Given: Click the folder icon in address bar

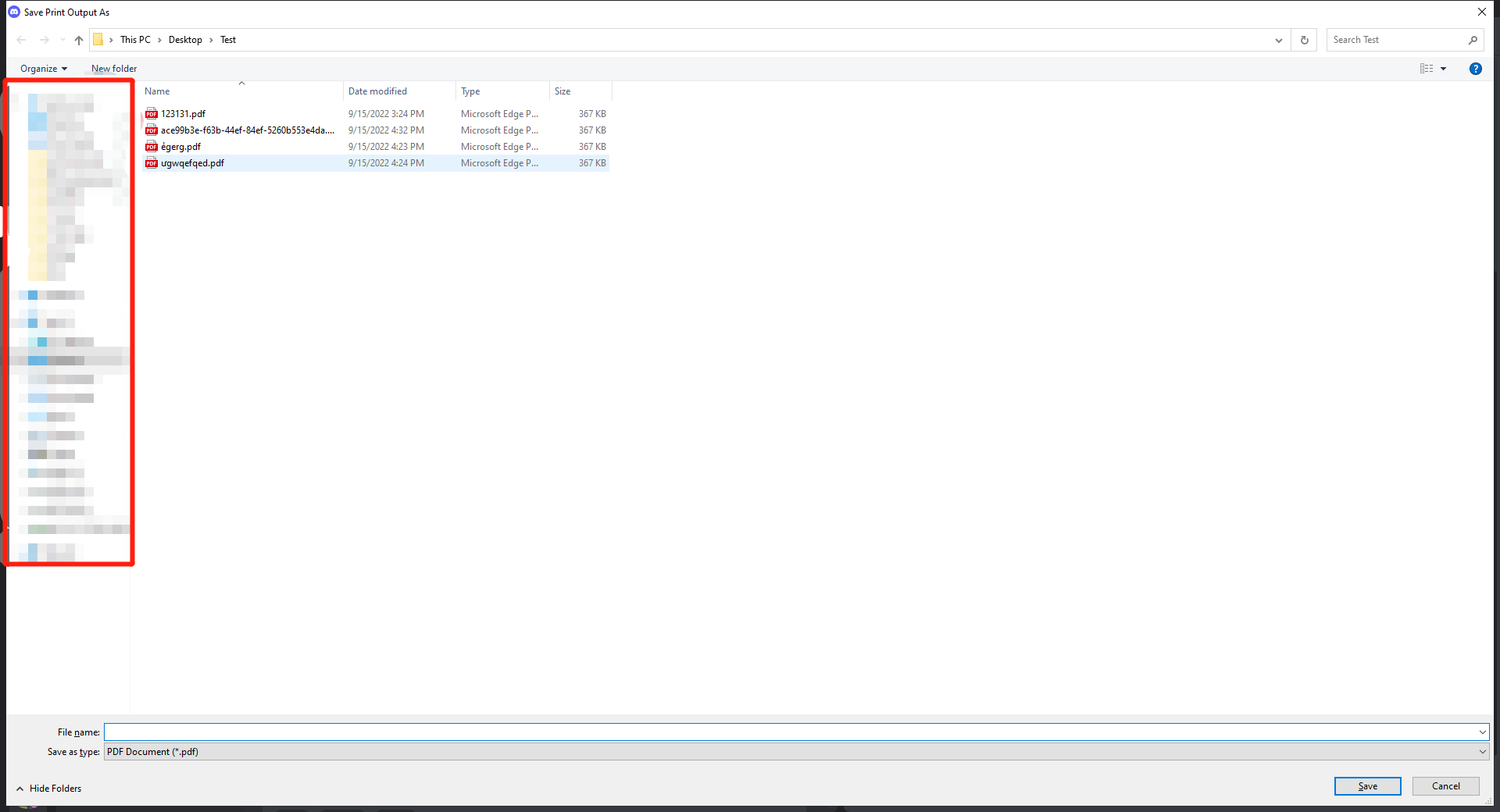Looking at the screenshot, I should 98,40.
